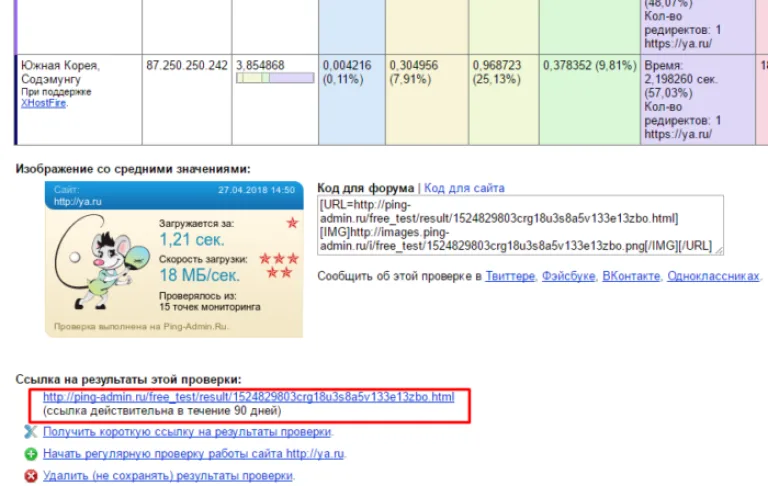Screen dimensions: 768x486
Task: Share this check on Фэйсбуке
Action: click(568, 276)
